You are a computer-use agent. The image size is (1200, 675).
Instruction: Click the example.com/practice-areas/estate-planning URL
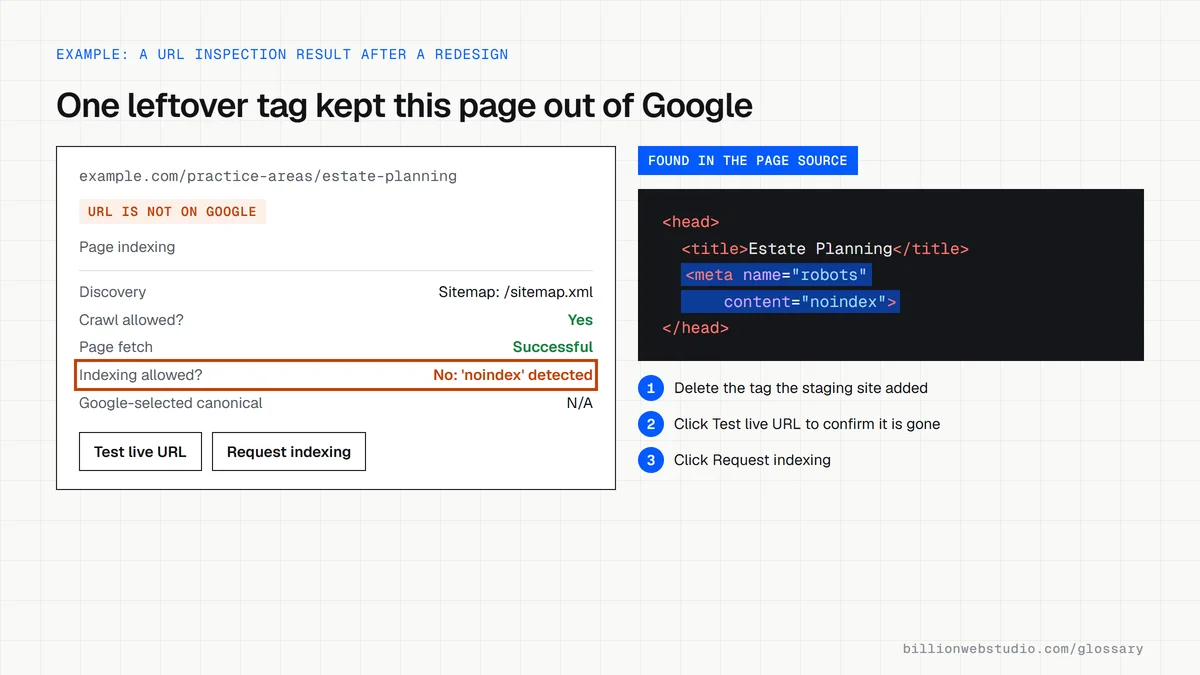coord(268,176)
